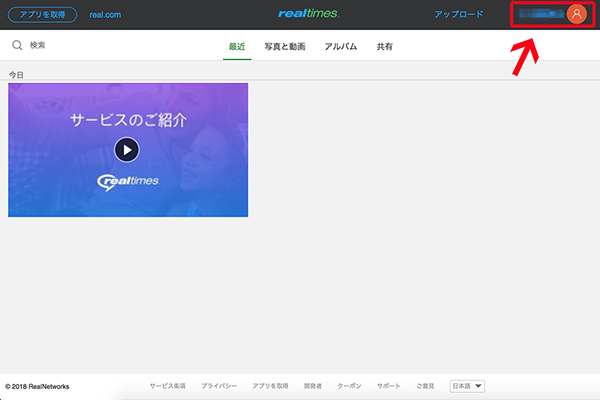Image resolution: width=600 pixels, height=400 pixels.
Task: Open the クーポン footer link
Action: [349, 386]
